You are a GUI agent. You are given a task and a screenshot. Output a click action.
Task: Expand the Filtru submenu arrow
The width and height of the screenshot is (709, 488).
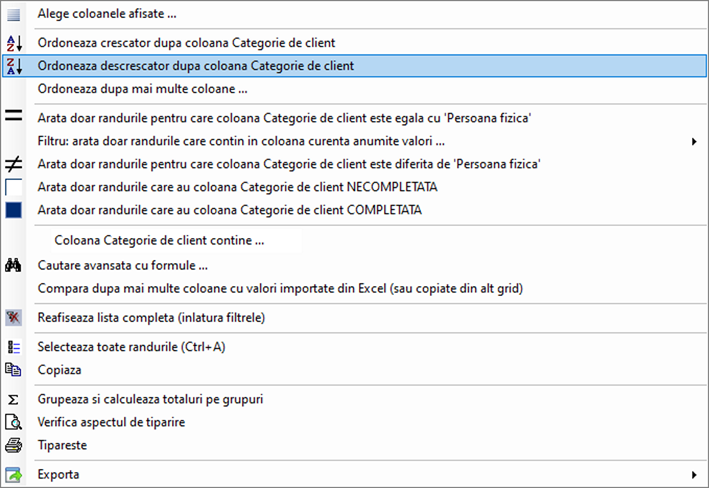tap(694, 142)
